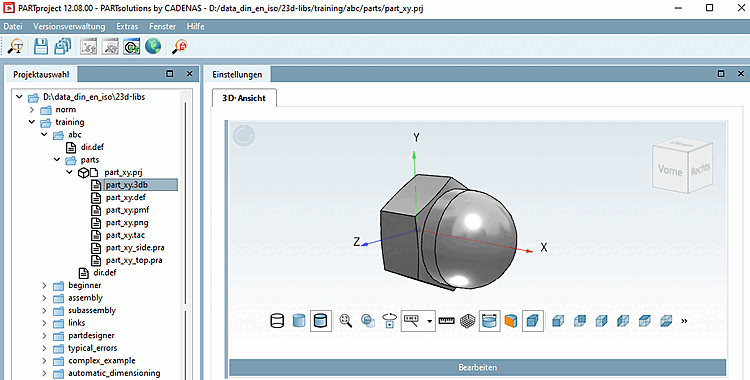
Task: Save project using the single floppy icon
Action: 41,46
